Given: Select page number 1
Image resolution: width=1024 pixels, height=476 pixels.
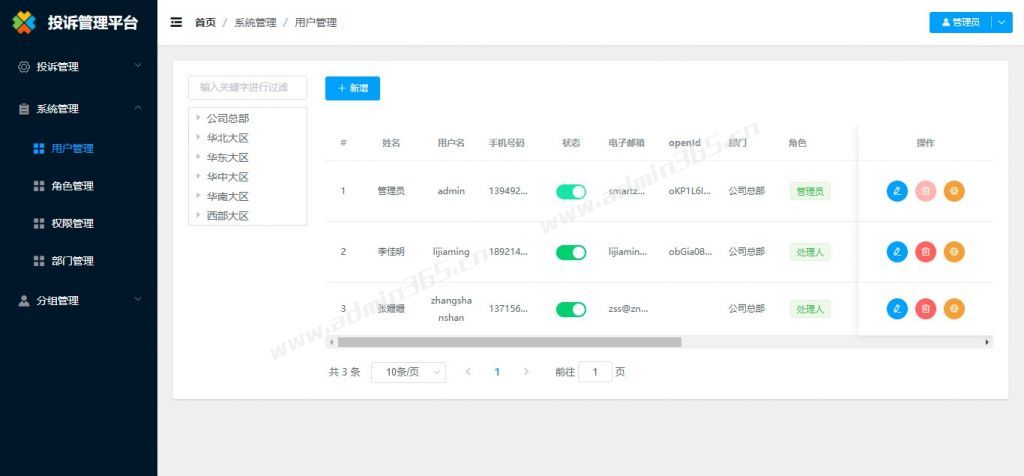Looking at the screenshot, I should coord(497,372).
